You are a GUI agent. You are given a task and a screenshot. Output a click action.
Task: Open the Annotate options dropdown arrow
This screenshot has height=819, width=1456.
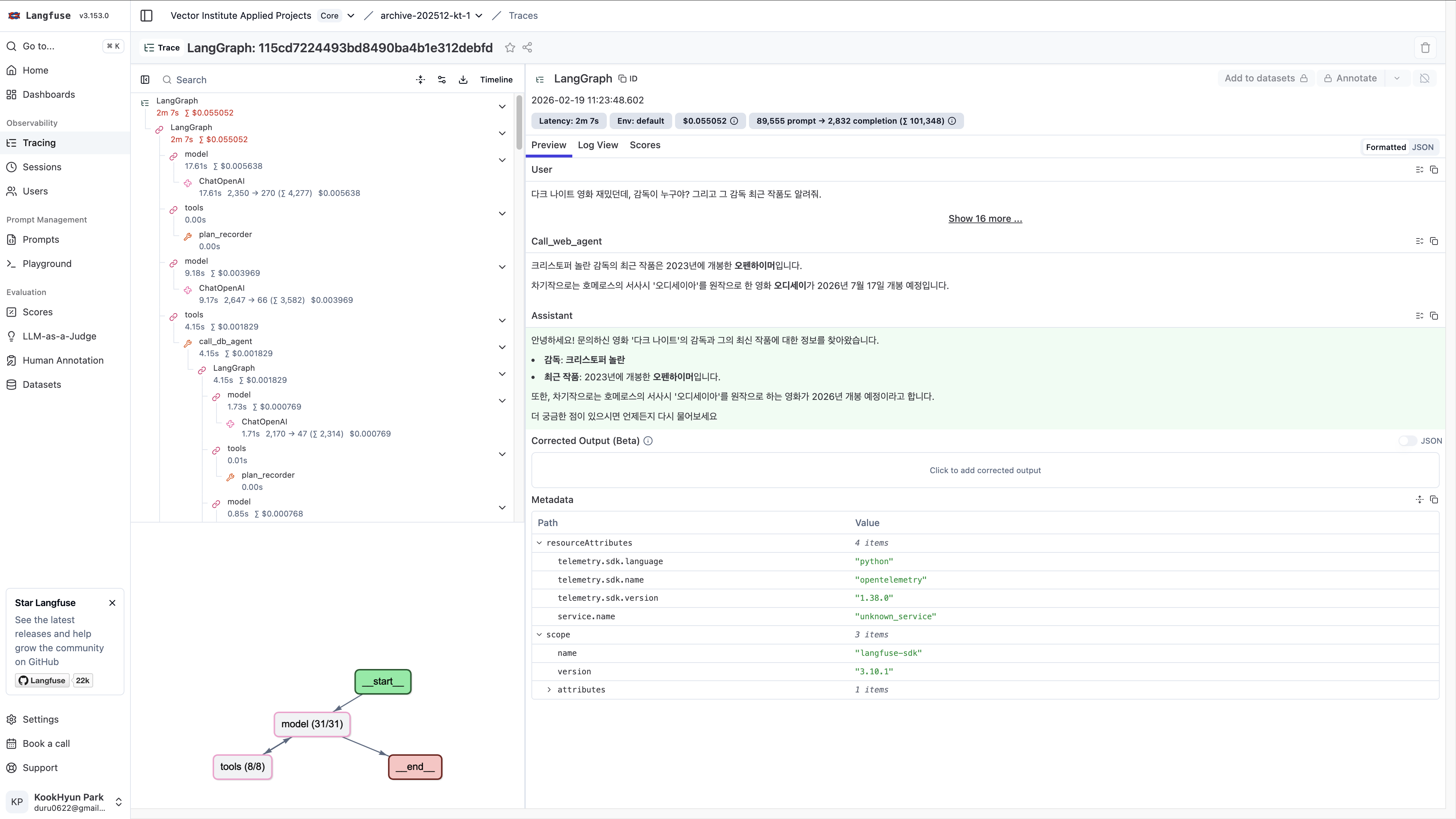1397,79
